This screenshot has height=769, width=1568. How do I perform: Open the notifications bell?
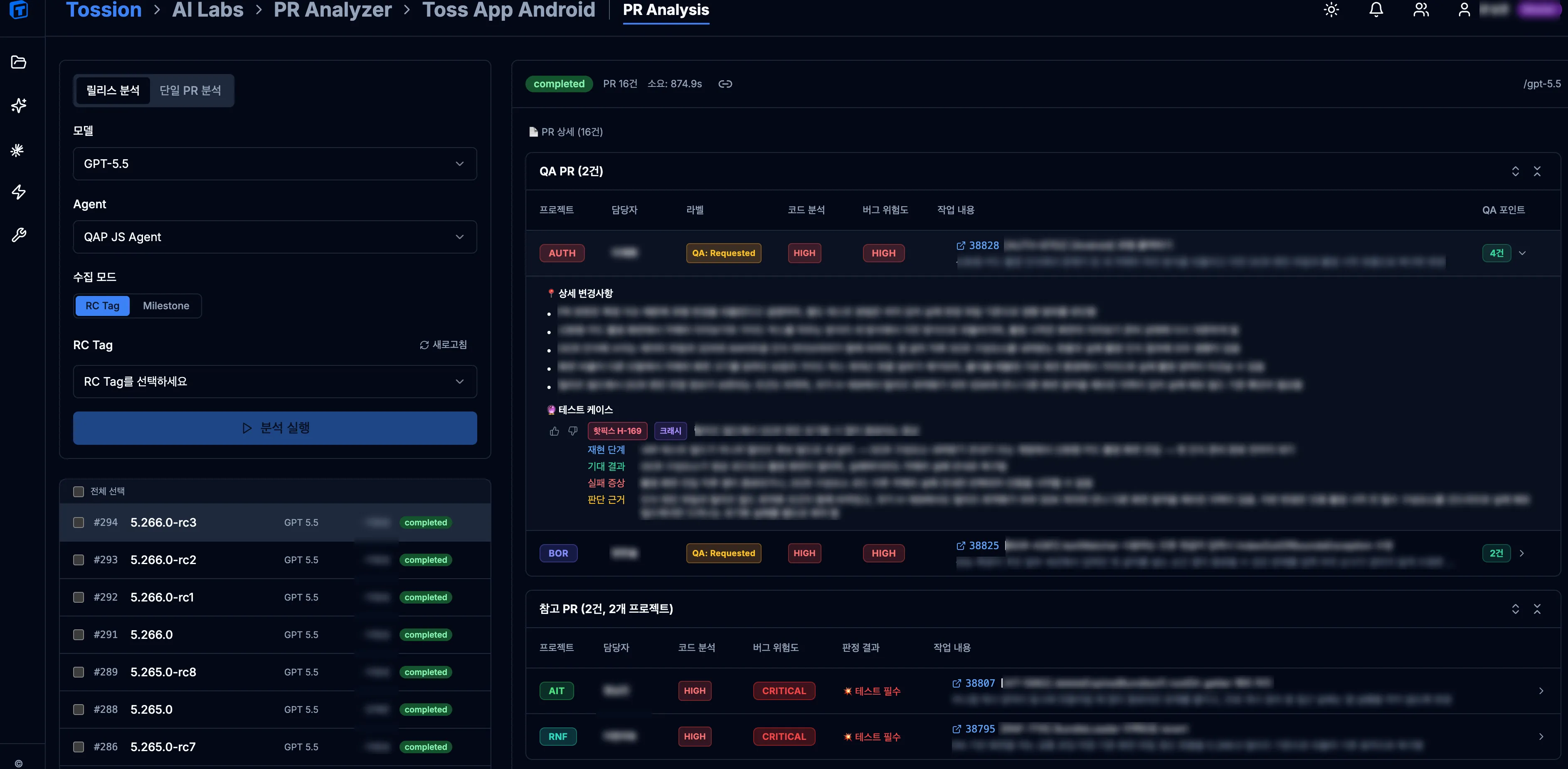[1376, 10]
